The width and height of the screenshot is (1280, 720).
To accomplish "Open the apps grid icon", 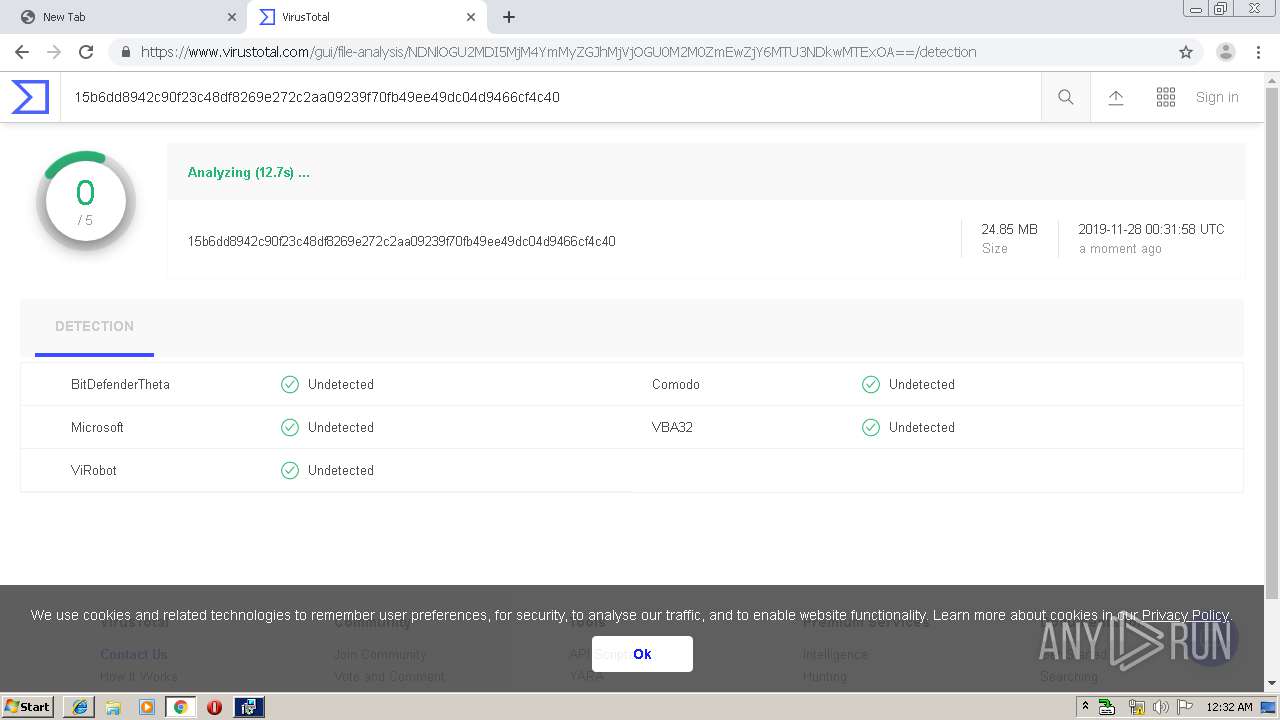I will click(1166, 97).
